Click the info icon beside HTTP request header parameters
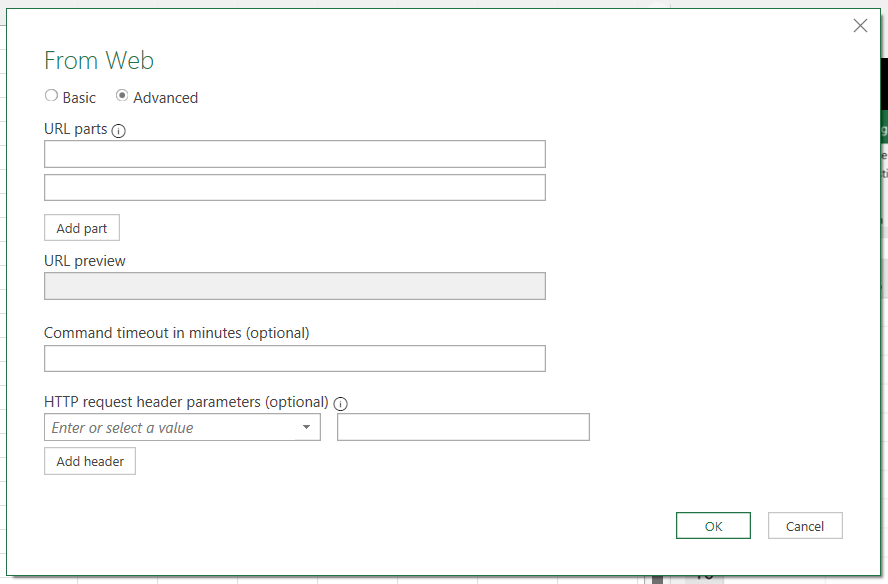Image resolution: width=888 pixels, height=584 pixels. click(x=340, y=404)
